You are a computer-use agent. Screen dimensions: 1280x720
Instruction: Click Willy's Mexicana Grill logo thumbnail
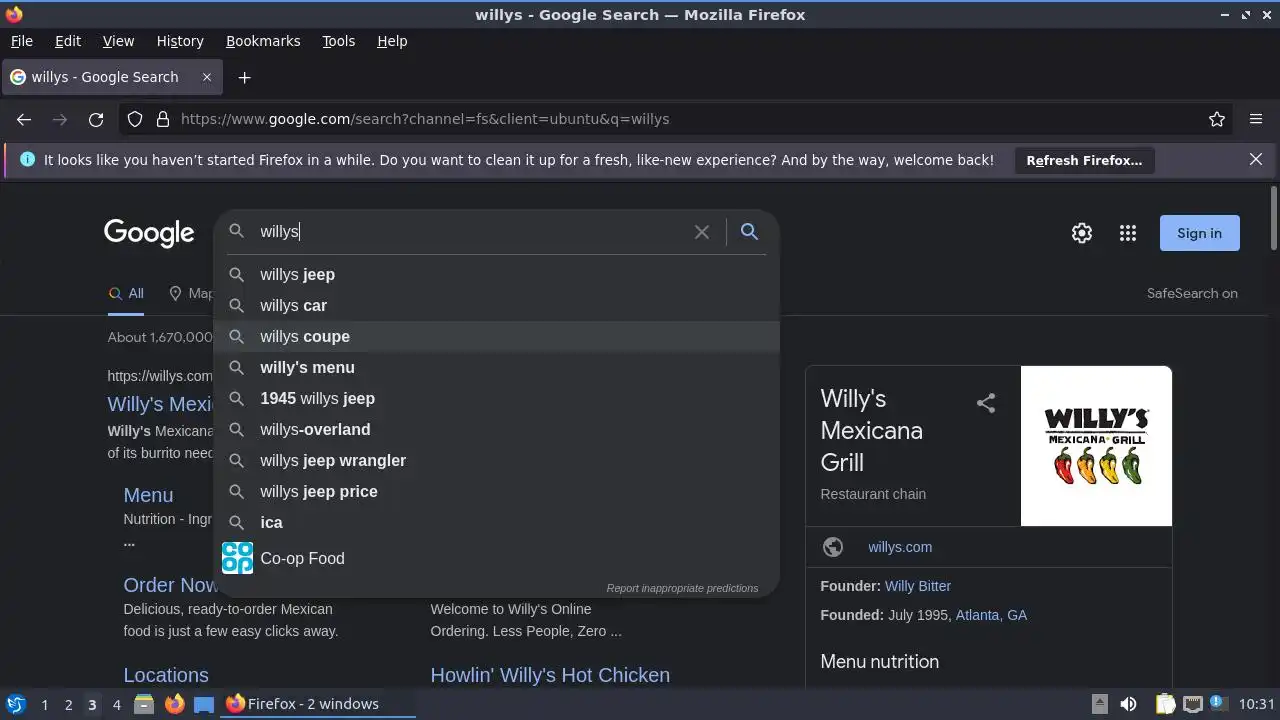1096,446
